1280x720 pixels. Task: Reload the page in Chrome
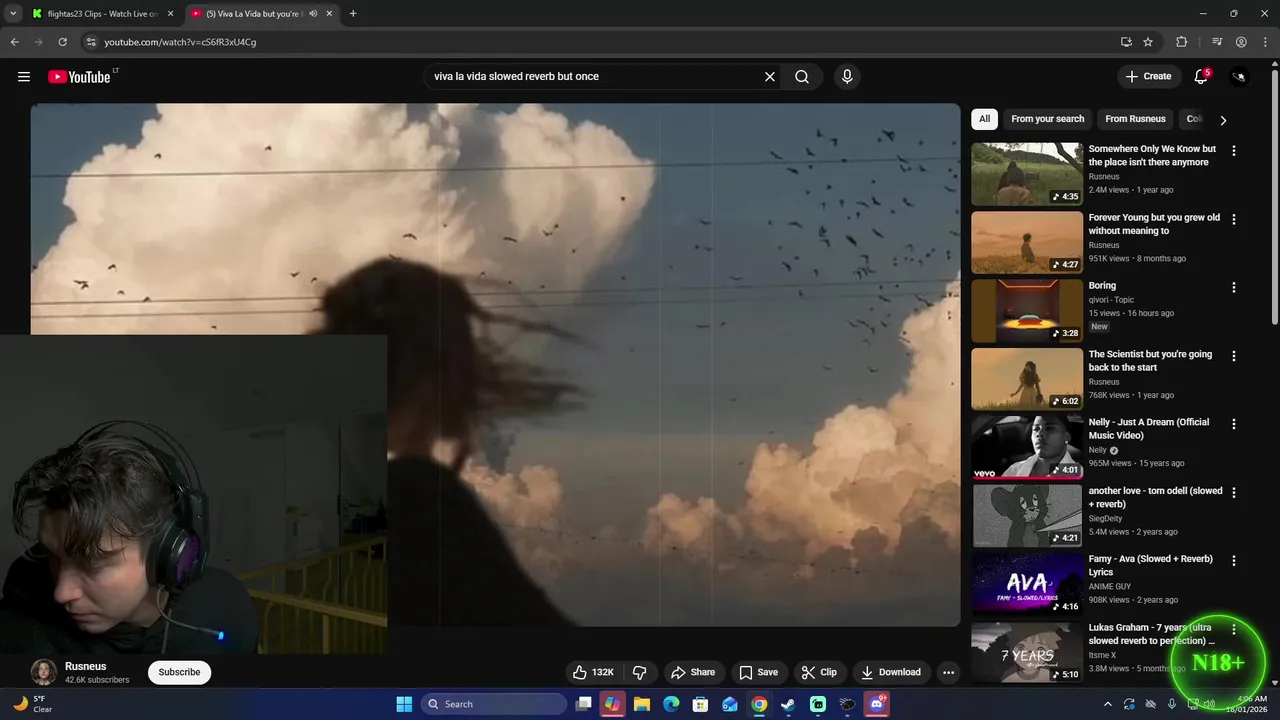pyautogui.click(x=62, y=42)
